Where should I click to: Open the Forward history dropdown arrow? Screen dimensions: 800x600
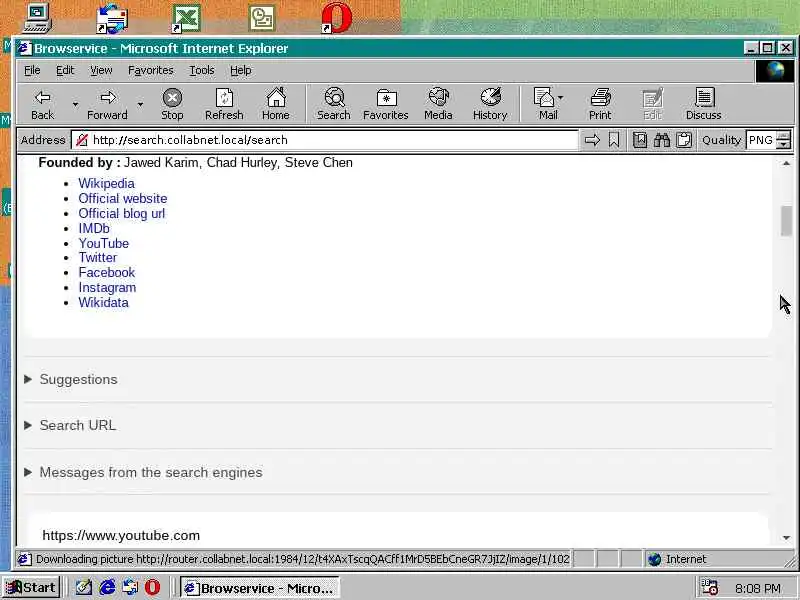click(140, 105)
